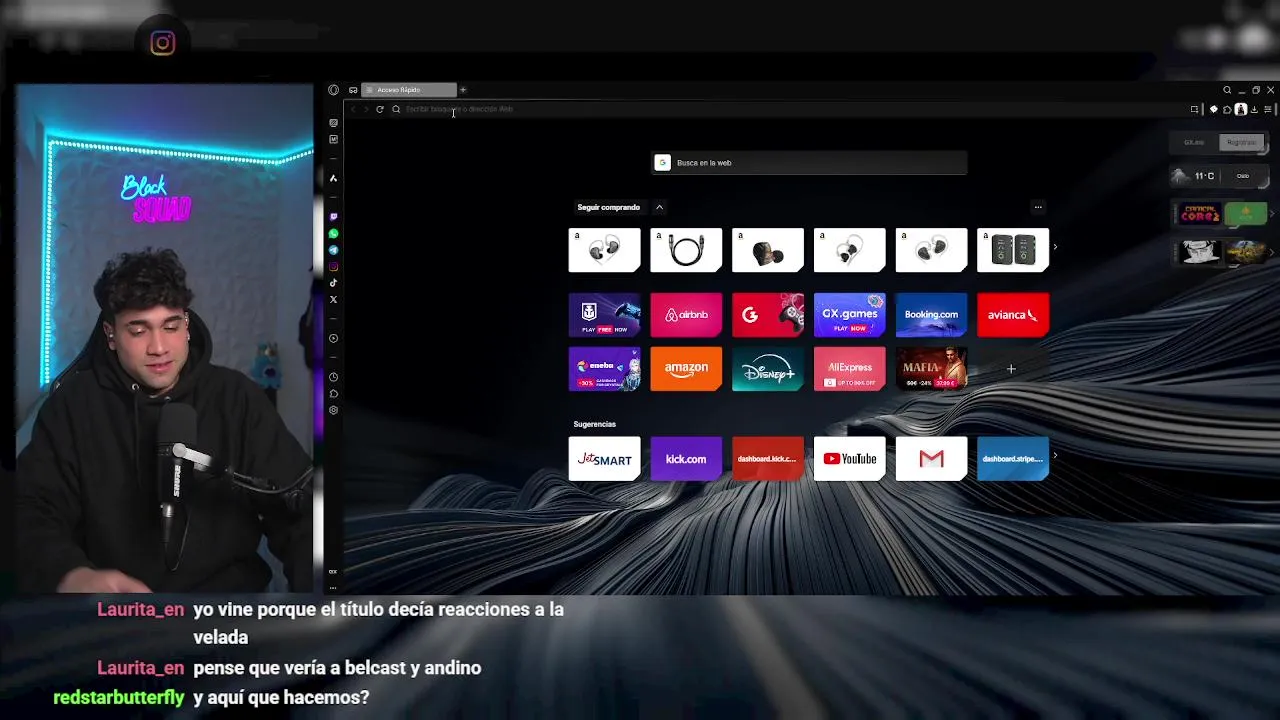Image resolution: width=1280 pixels, height=720 pixels.
Task: Open Telegram from the sidebar
Action: [x=333, y=250]
